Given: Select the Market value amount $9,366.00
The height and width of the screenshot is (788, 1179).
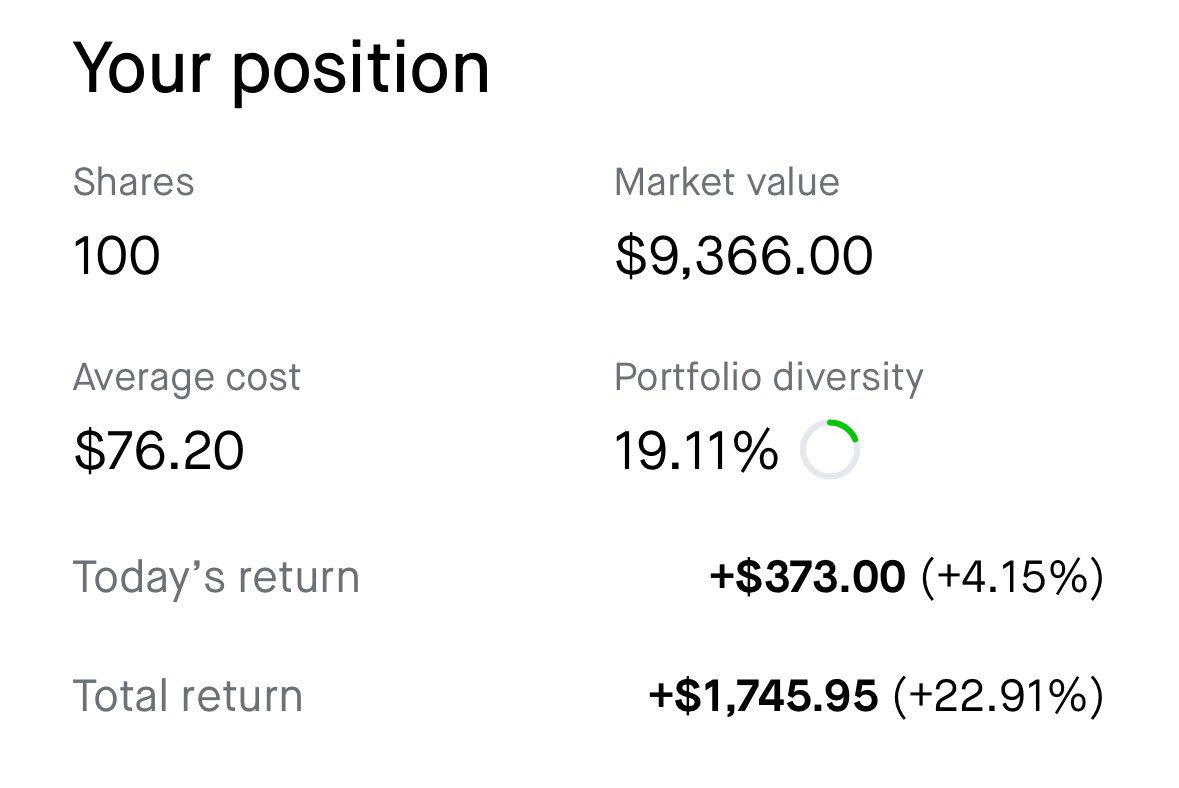Looking at the screenshot, I should pos(744,255).
